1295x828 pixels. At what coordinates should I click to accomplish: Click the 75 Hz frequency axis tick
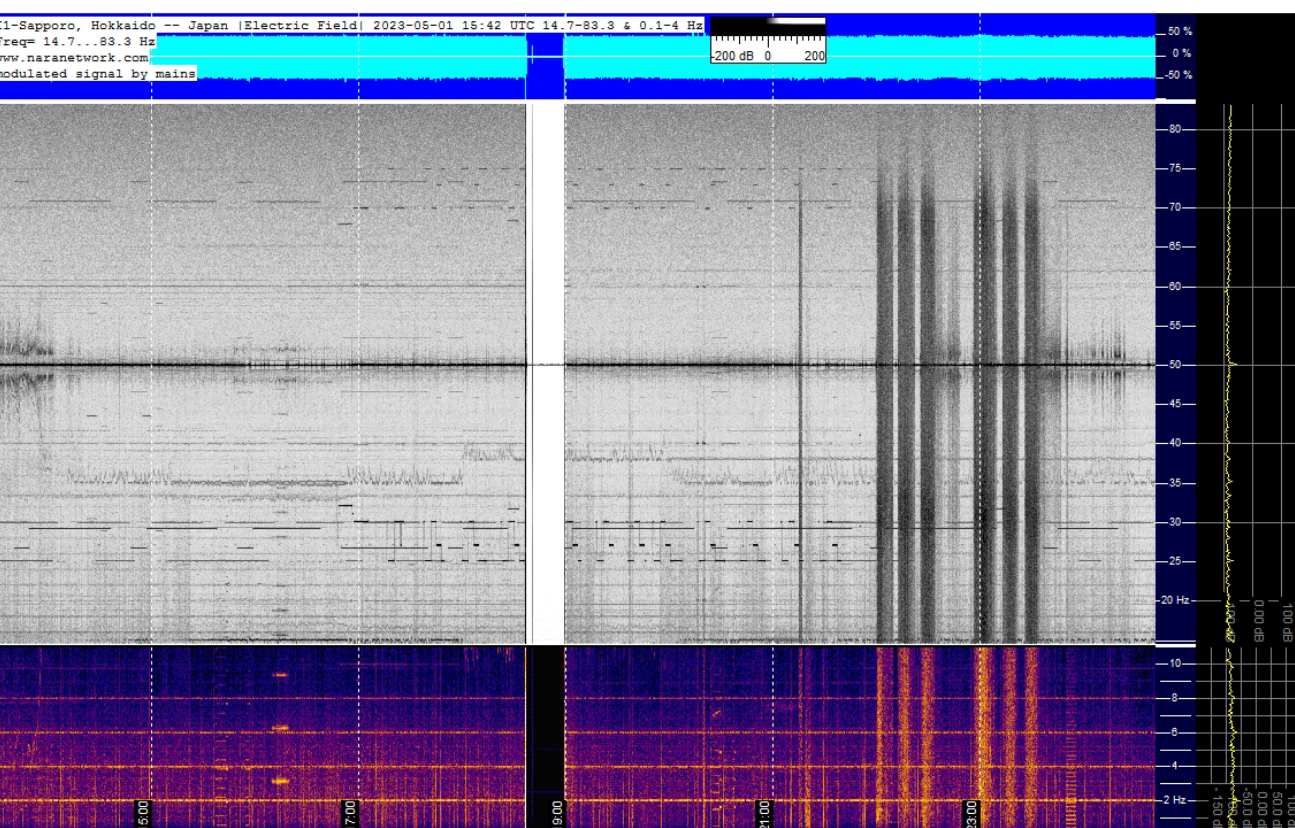(1176, 169)
